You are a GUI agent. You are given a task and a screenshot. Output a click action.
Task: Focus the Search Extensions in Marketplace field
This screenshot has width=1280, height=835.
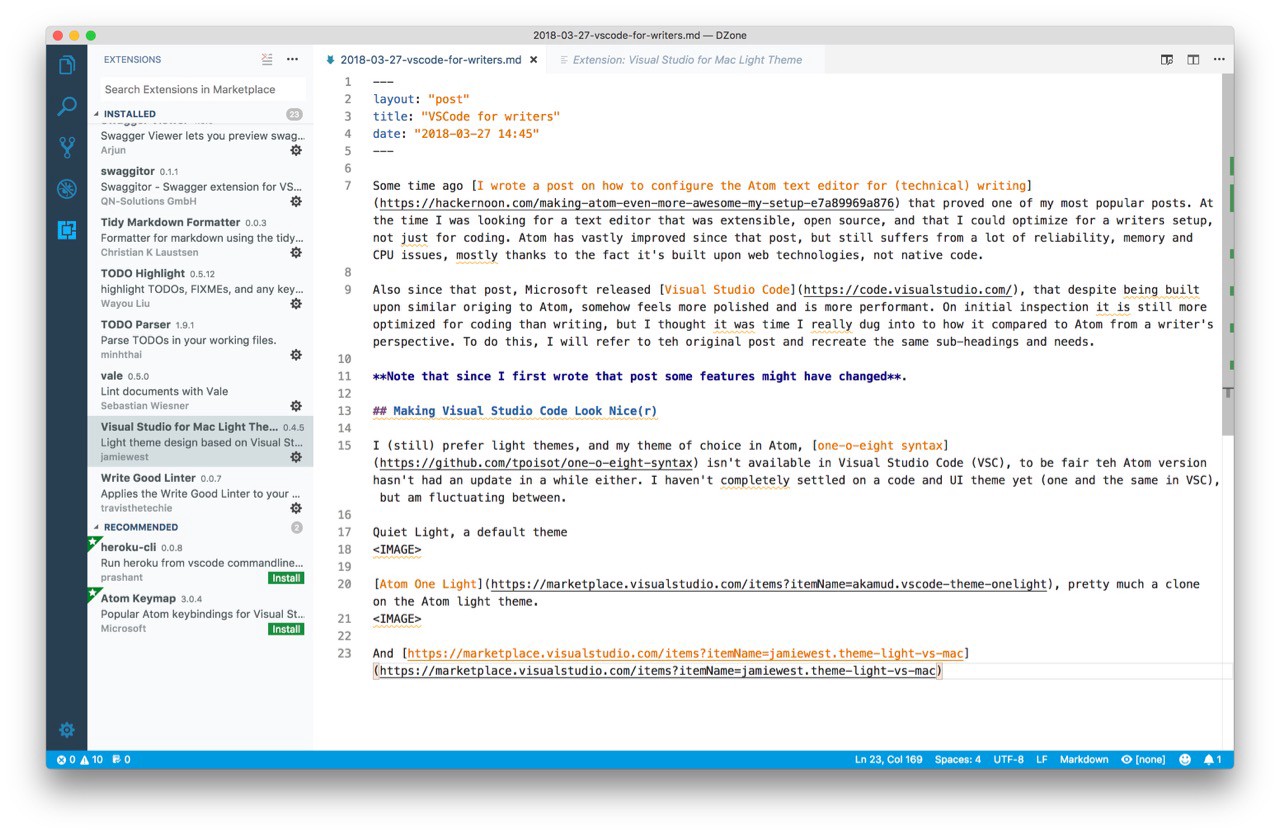coord(202,89)
